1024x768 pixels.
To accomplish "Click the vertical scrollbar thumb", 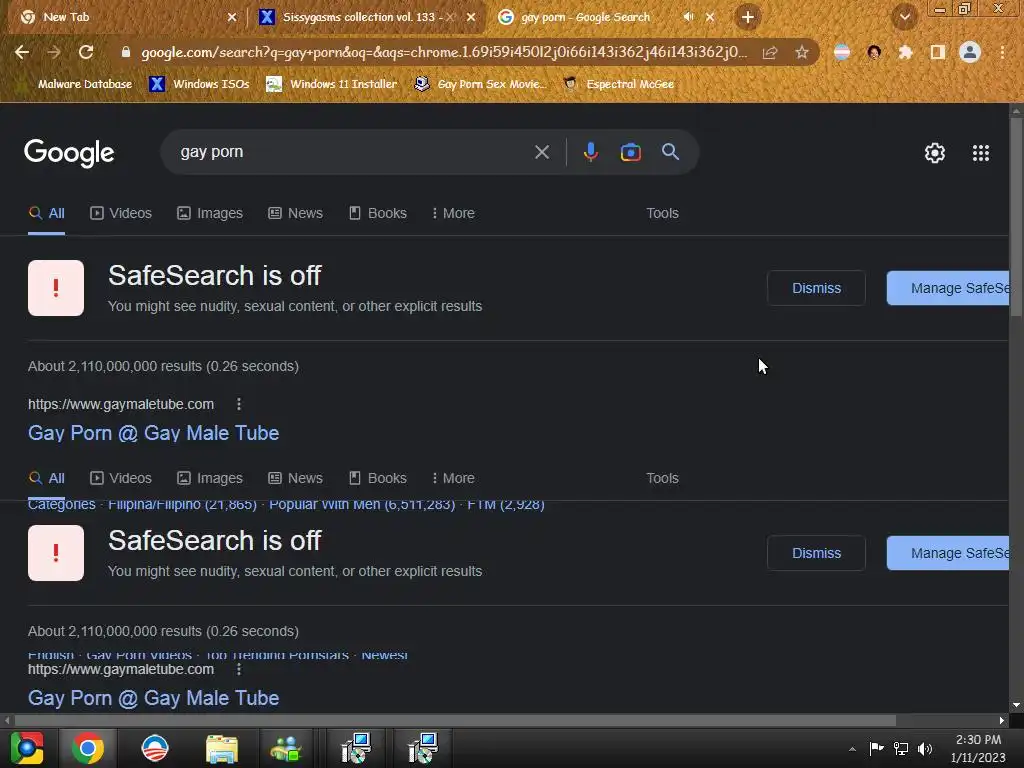I will click(1016, 216).
